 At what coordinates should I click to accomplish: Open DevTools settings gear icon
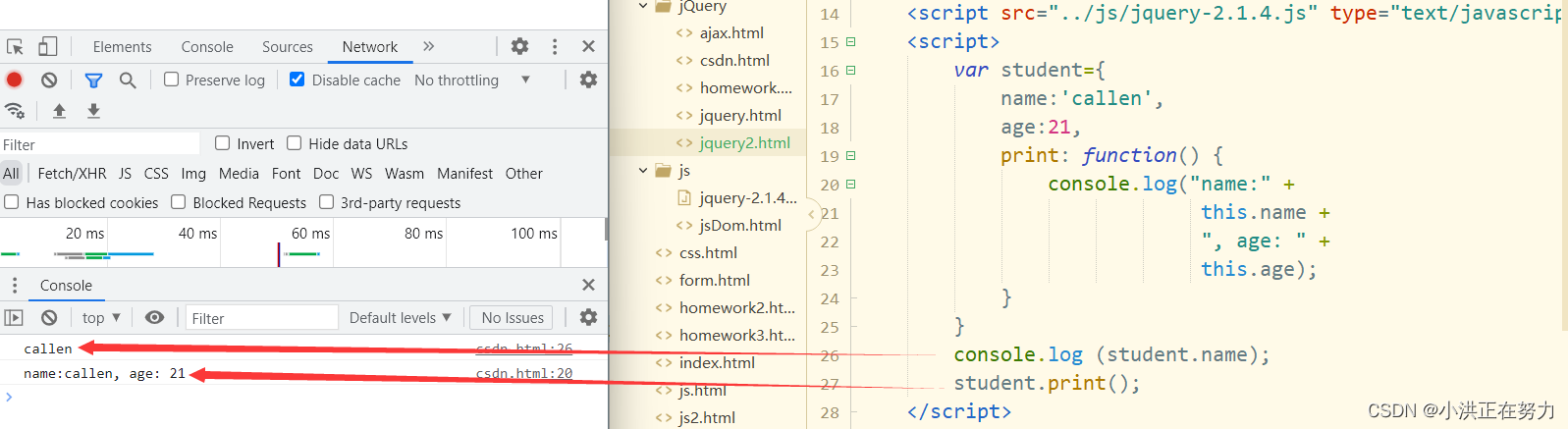pyautogui.click(x=519, y=46)
